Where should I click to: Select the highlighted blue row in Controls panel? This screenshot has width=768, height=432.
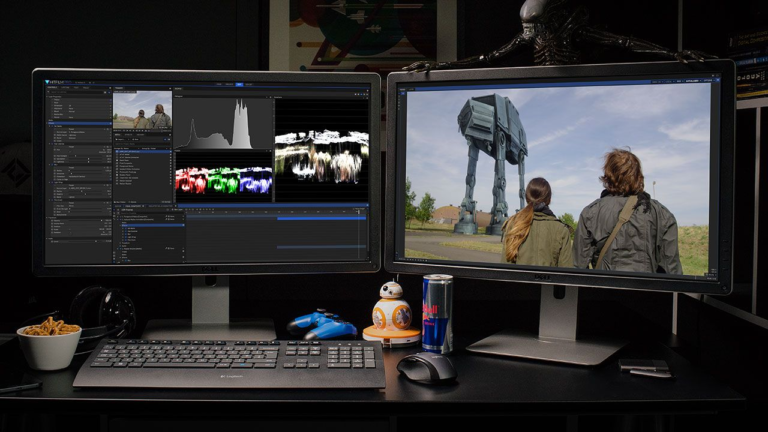pos(78,124)
